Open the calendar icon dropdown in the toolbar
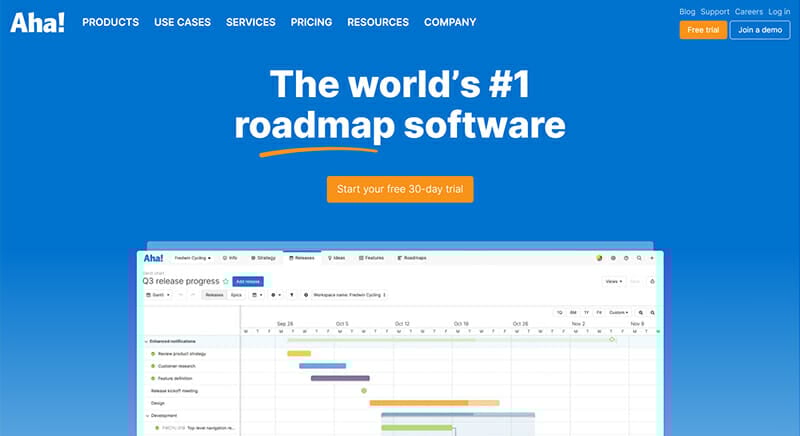The height and width of the screenshot is (436, 800). [x=257, y=295]
